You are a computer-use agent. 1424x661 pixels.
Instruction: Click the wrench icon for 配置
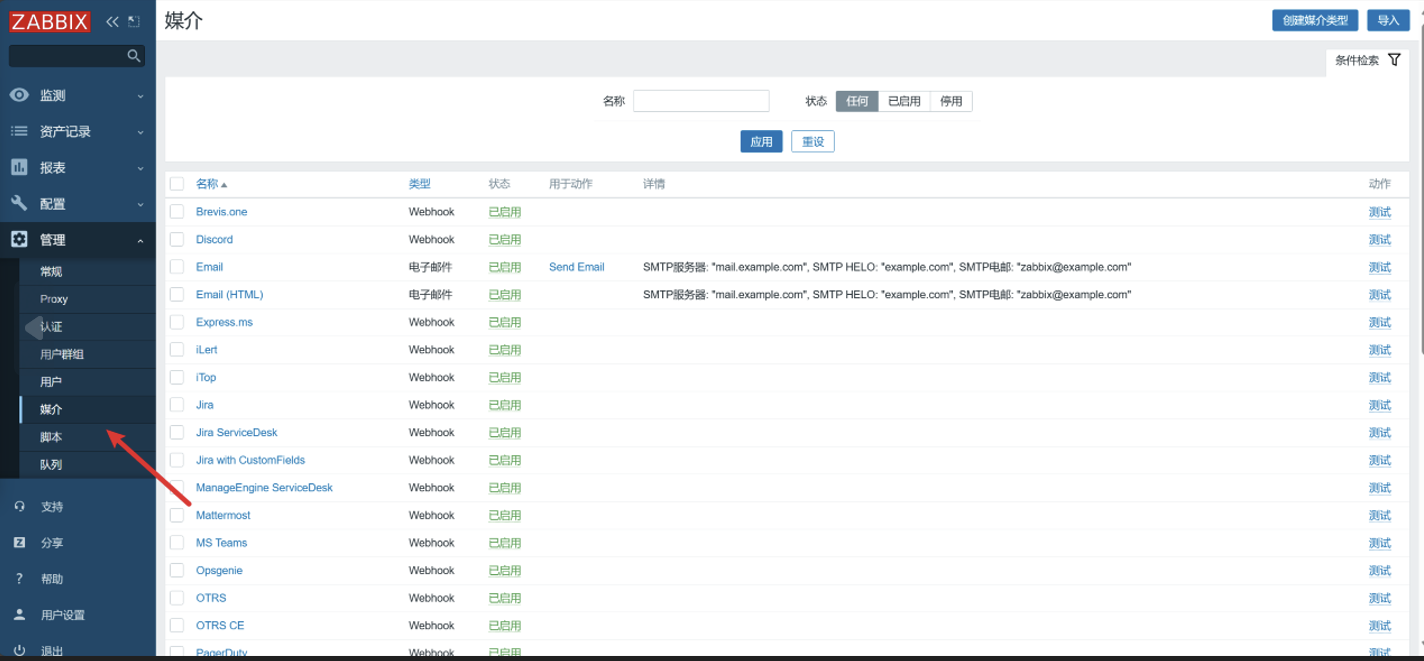tap(19, 203)
